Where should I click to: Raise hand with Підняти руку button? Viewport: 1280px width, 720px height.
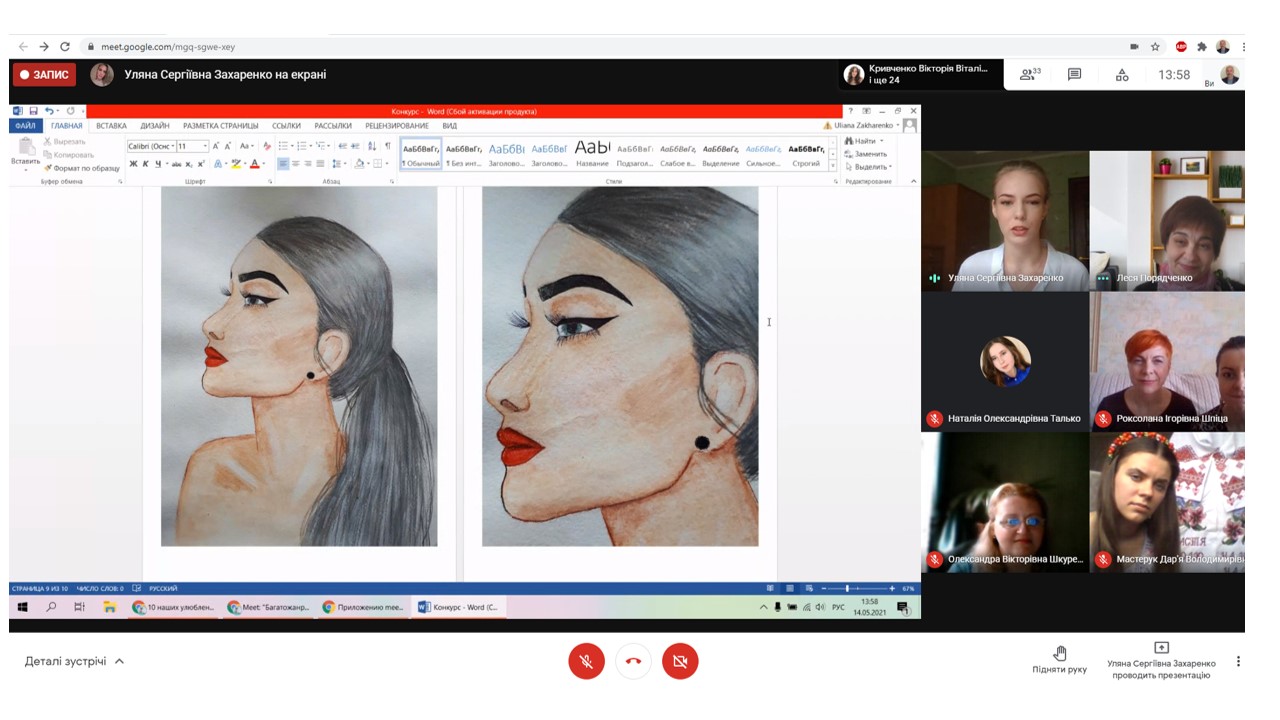pyautogui.click(x=1059, y=659)
